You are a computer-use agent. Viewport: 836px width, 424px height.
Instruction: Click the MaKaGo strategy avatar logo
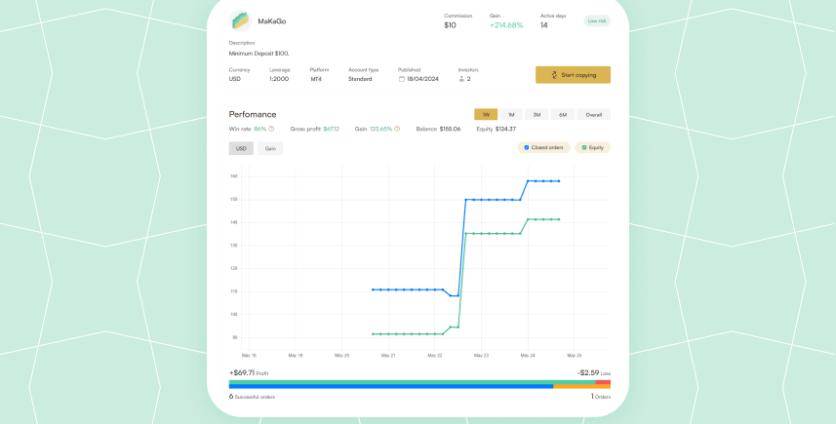click(240, 21)
